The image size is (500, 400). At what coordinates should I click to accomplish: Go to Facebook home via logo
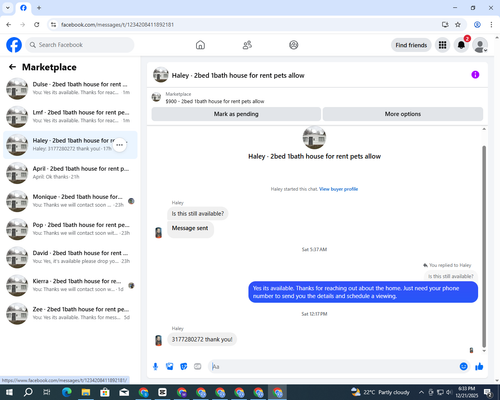tap(14, 45)
